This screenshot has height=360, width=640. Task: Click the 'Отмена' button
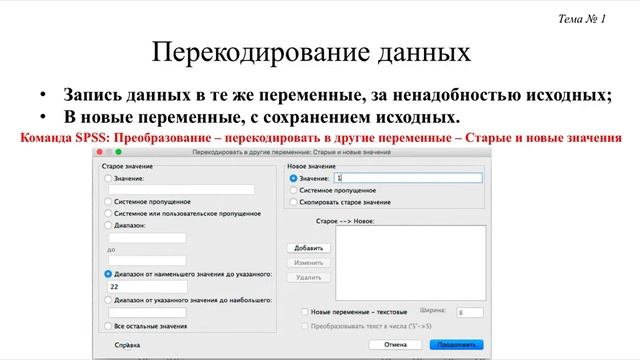coord(395,345)
